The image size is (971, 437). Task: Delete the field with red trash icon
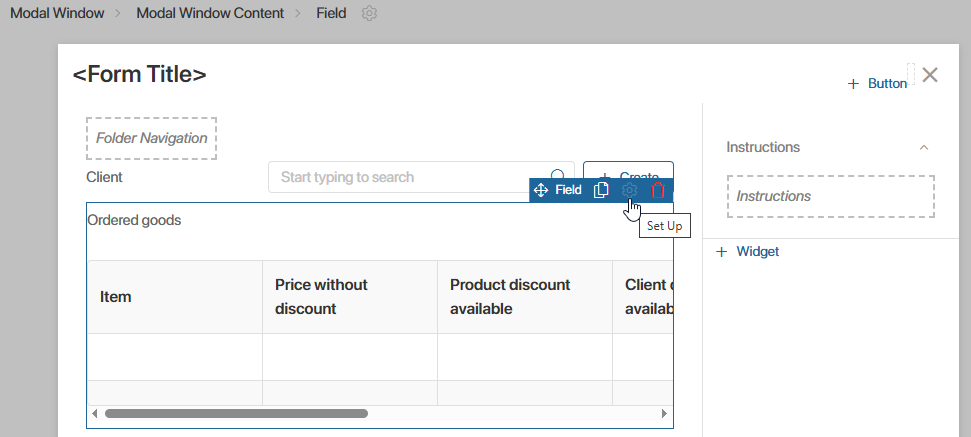point(658,190)
